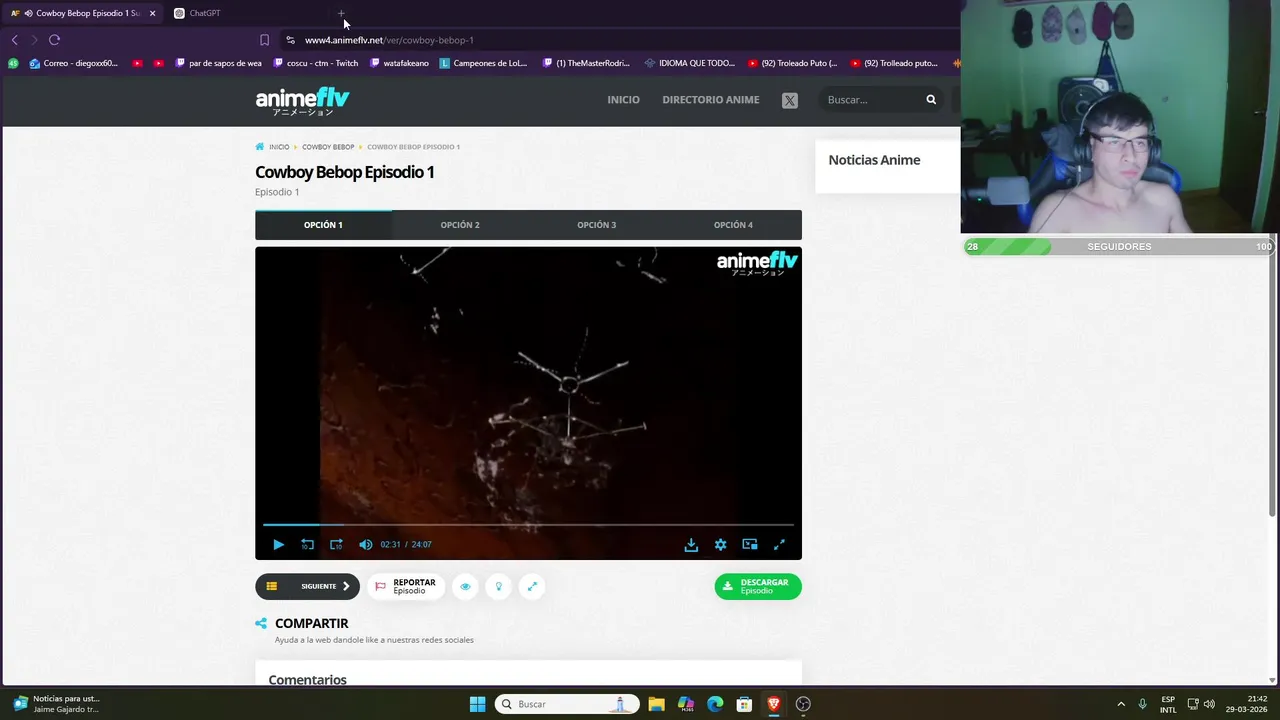The image size is (1280, 720).
Task: Open the par de sapos de wea bookmark
Action: click(218, 63)
